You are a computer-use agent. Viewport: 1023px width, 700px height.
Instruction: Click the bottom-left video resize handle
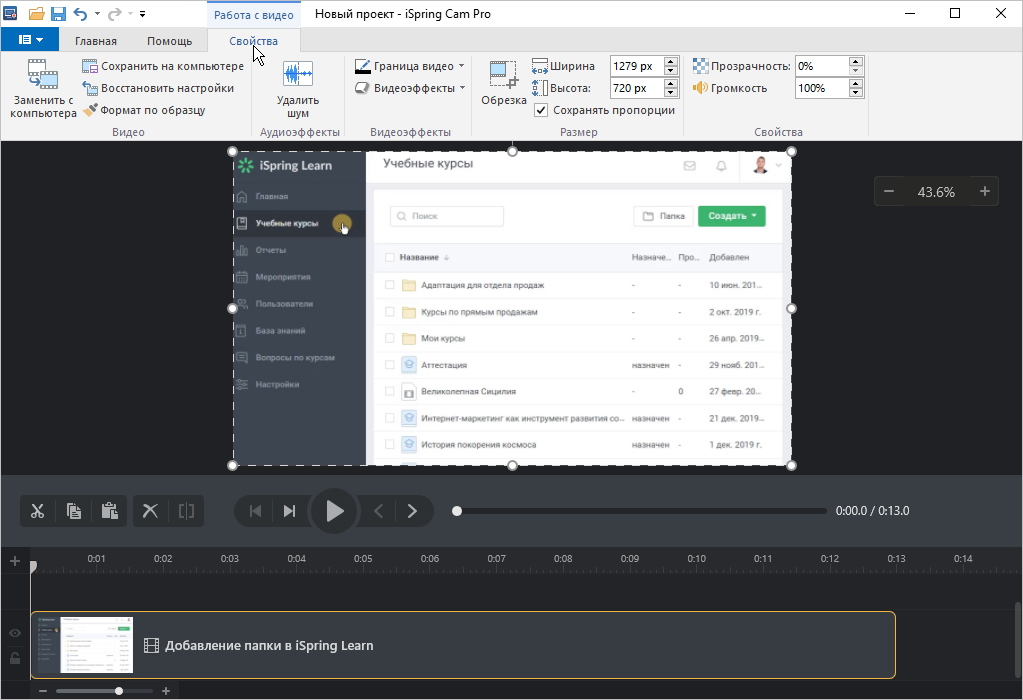point(232,465)
